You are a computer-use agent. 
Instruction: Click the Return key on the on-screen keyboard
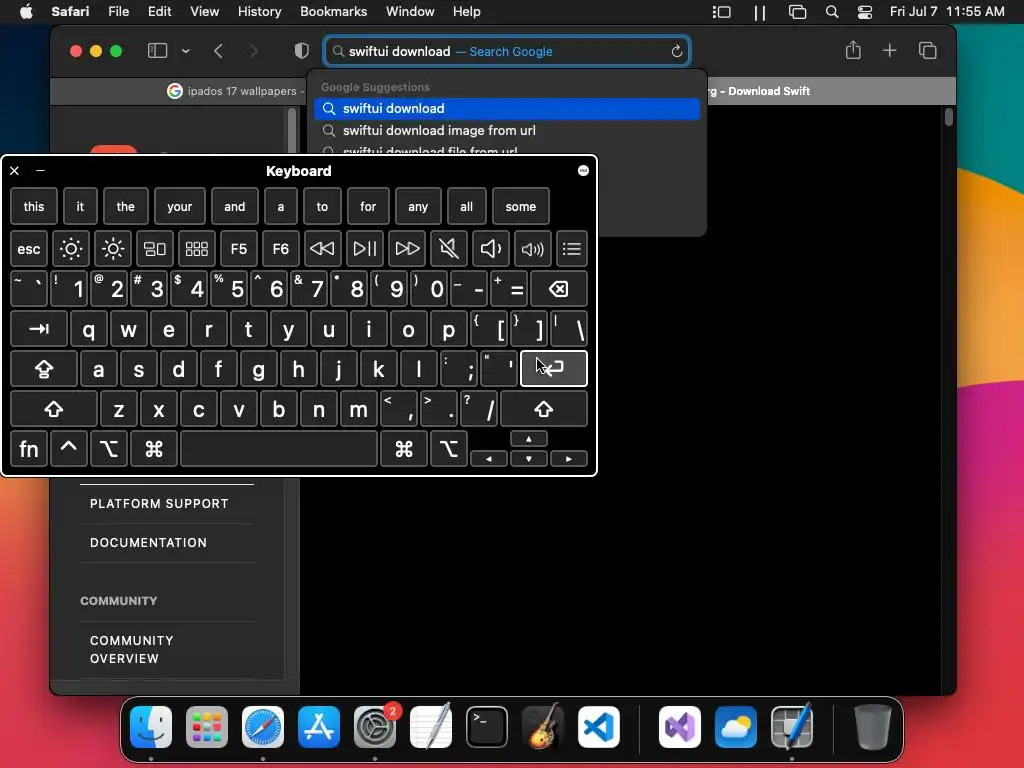553,369
